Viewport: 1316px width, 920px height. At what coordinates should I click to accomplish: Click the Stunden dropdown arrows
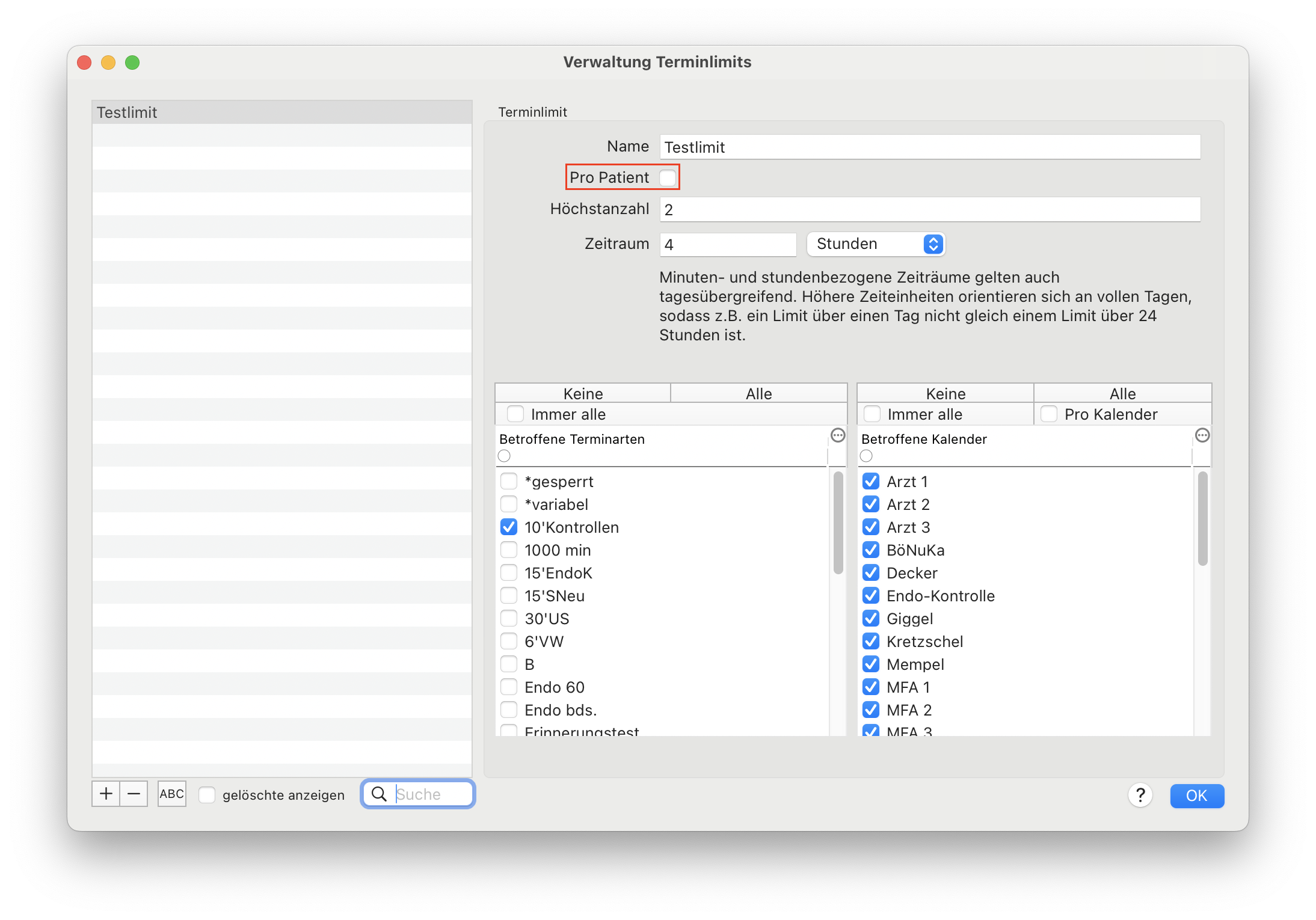933,244
